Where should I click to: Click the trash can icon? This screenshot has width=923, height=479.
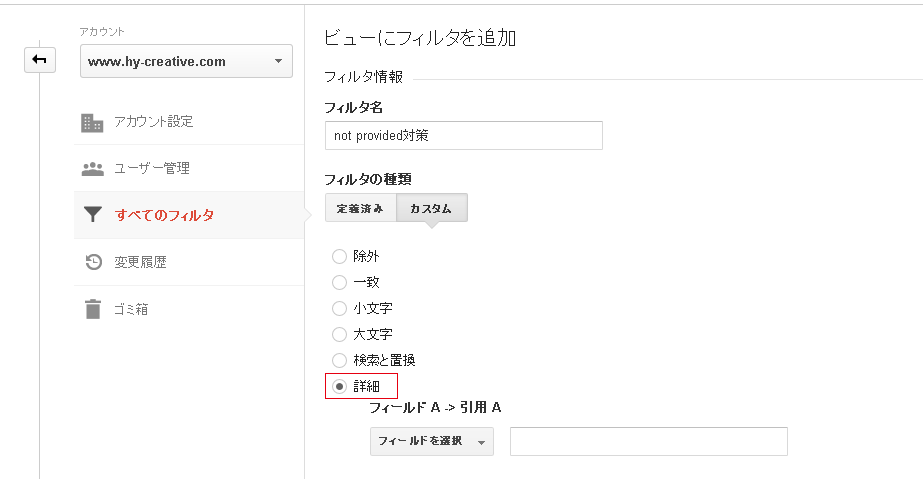point(93,309)
